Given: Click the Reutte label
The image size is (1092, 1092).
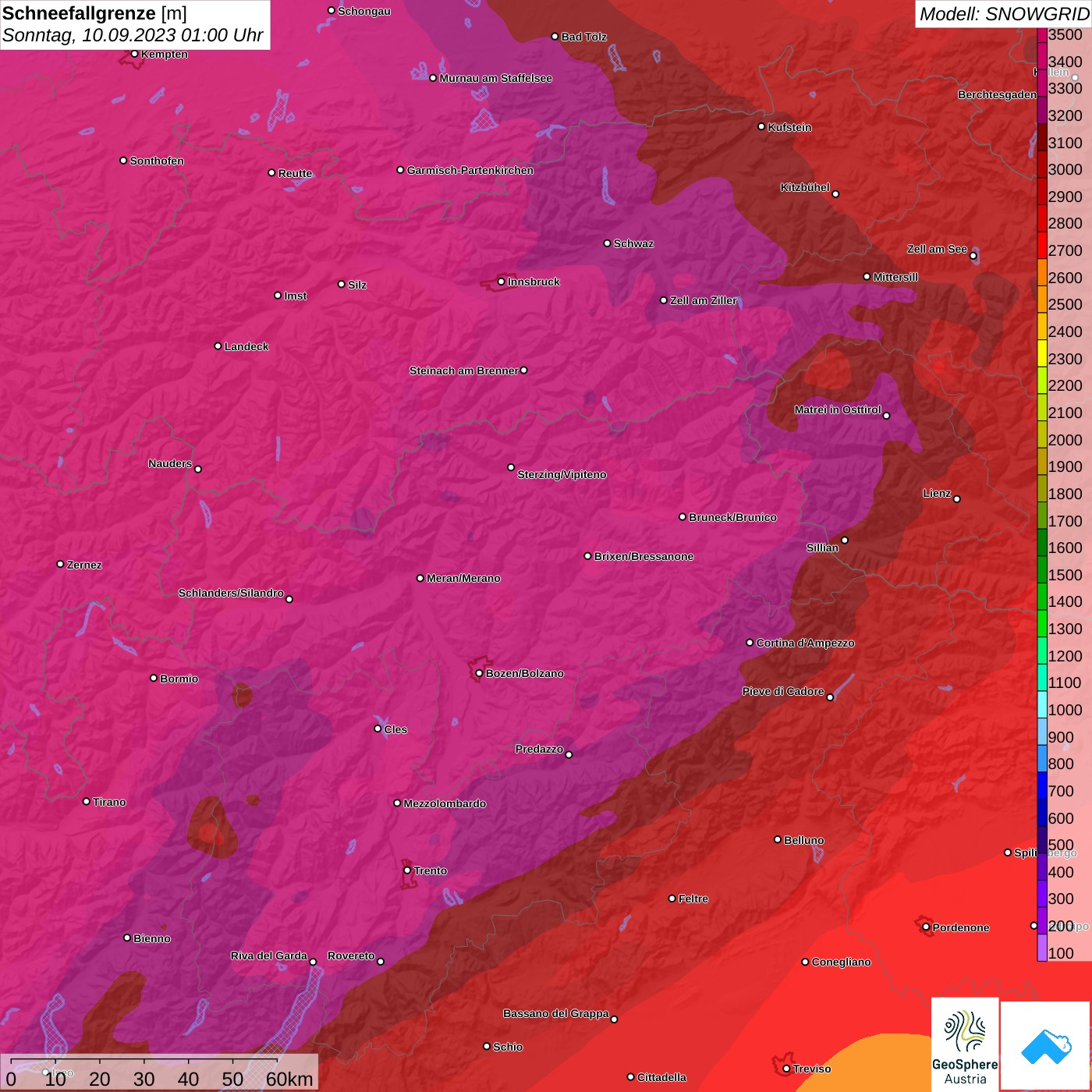Looking at the screenshot, I should coord(295,173).
